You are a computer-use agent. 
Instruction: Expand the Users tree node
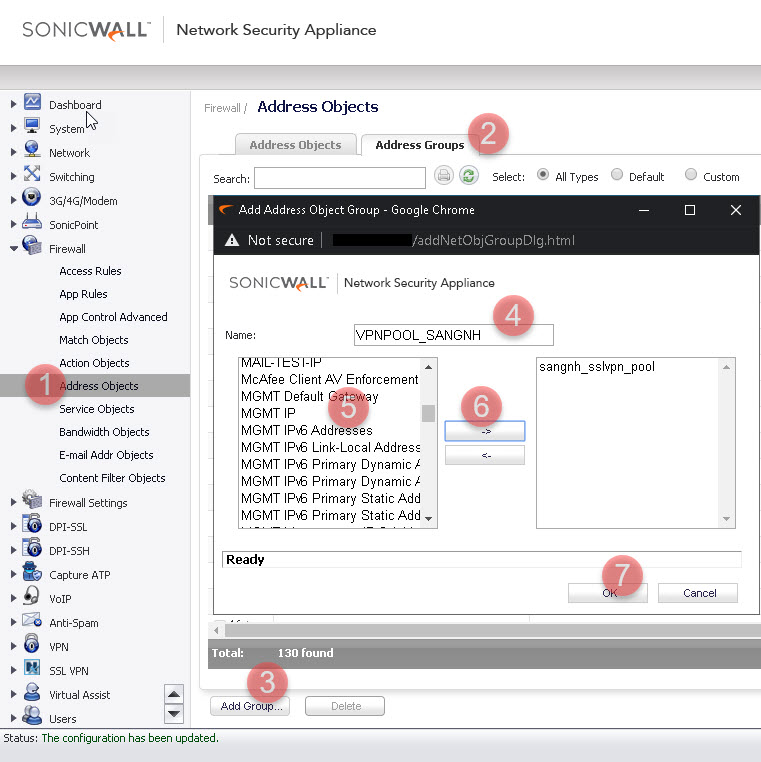pyautogui.click(x=14, y=718)
